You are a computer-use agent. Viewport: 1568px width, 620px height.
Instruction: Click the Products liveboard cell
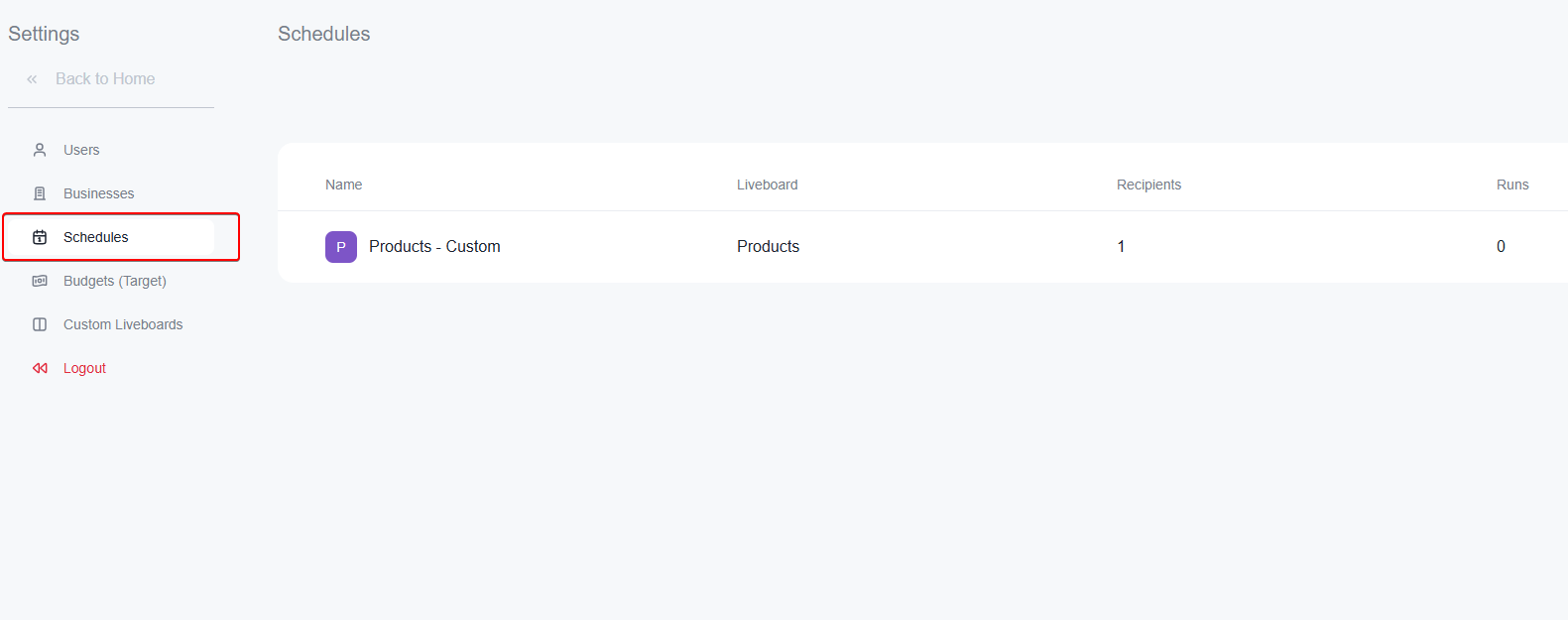(x=768, y=247)
